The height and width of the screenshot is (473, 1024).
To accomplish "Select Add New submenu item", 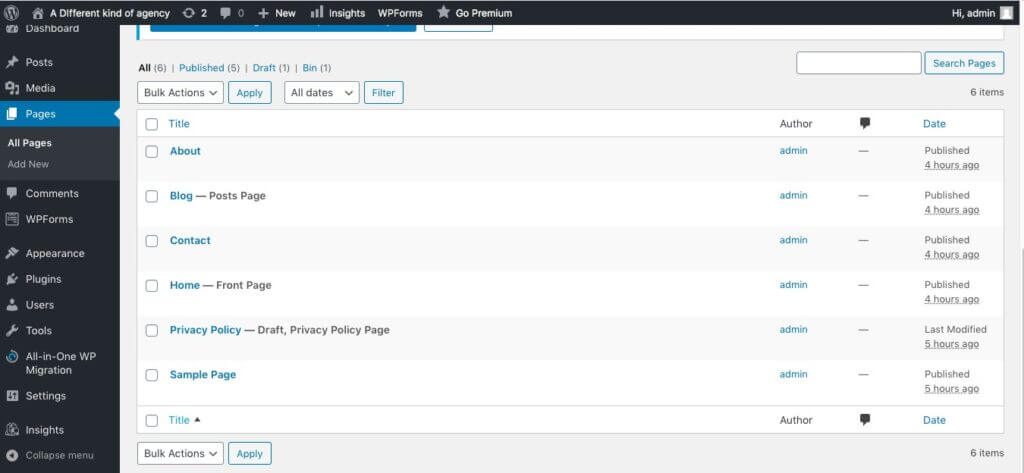I will tap(28, 164).
